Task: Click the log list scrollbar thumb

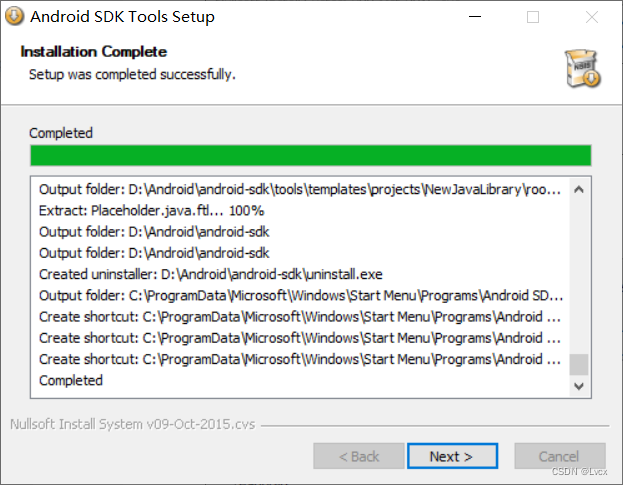Action: [579, 363]
